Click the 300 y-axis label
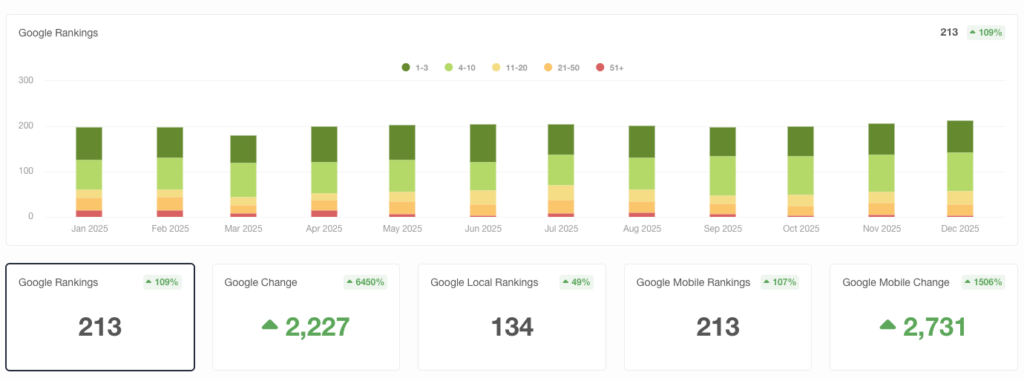This screenshot has height=381, width=1024. [x=25, y=80]
